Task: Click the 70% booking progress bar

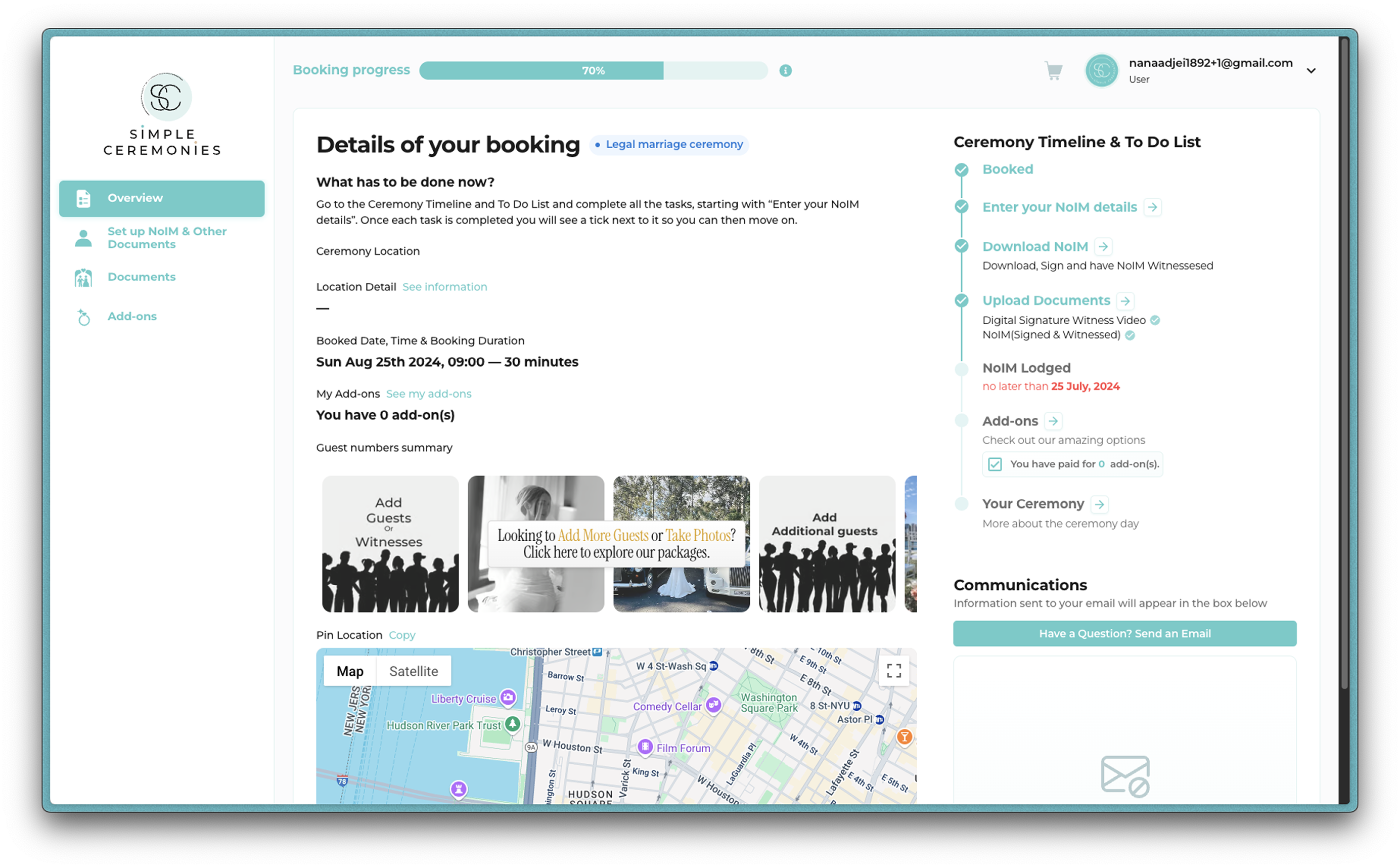Action: pyautogui.click(x=593, y=71)
